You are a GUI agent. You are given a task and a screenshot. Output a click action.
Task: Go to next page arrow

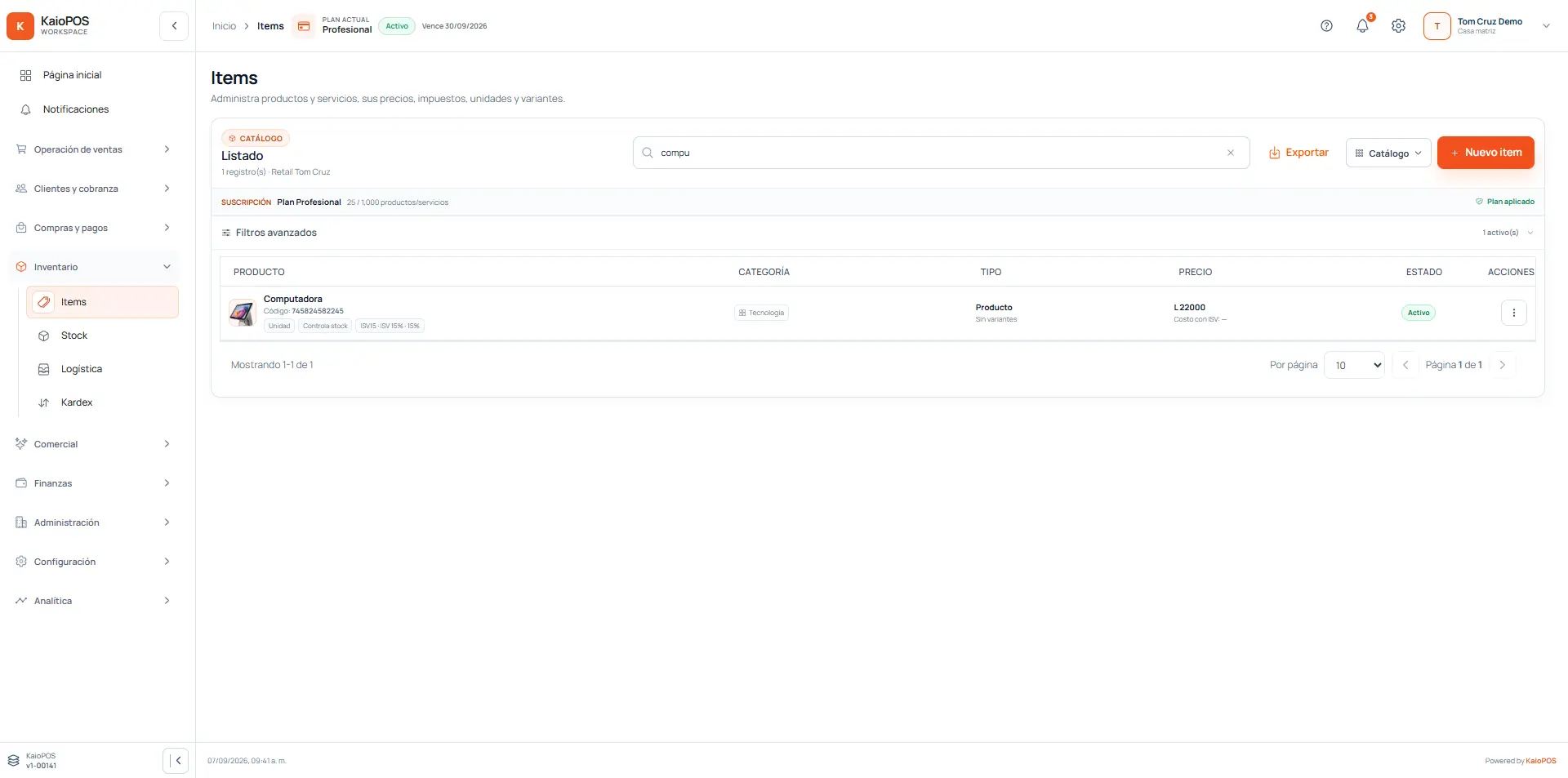(1502, 365)
